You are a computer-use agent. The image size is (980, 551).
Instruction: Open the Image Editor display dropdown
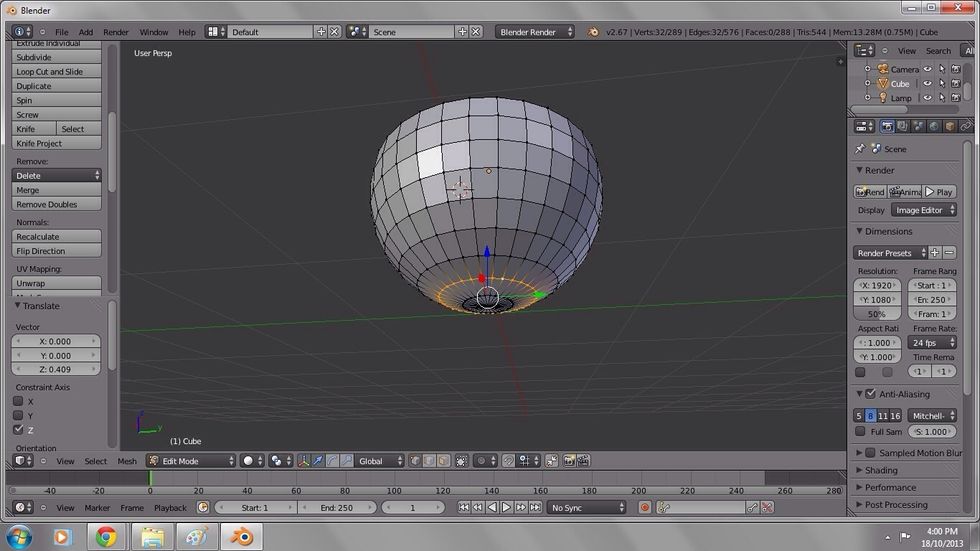[924, 210]
